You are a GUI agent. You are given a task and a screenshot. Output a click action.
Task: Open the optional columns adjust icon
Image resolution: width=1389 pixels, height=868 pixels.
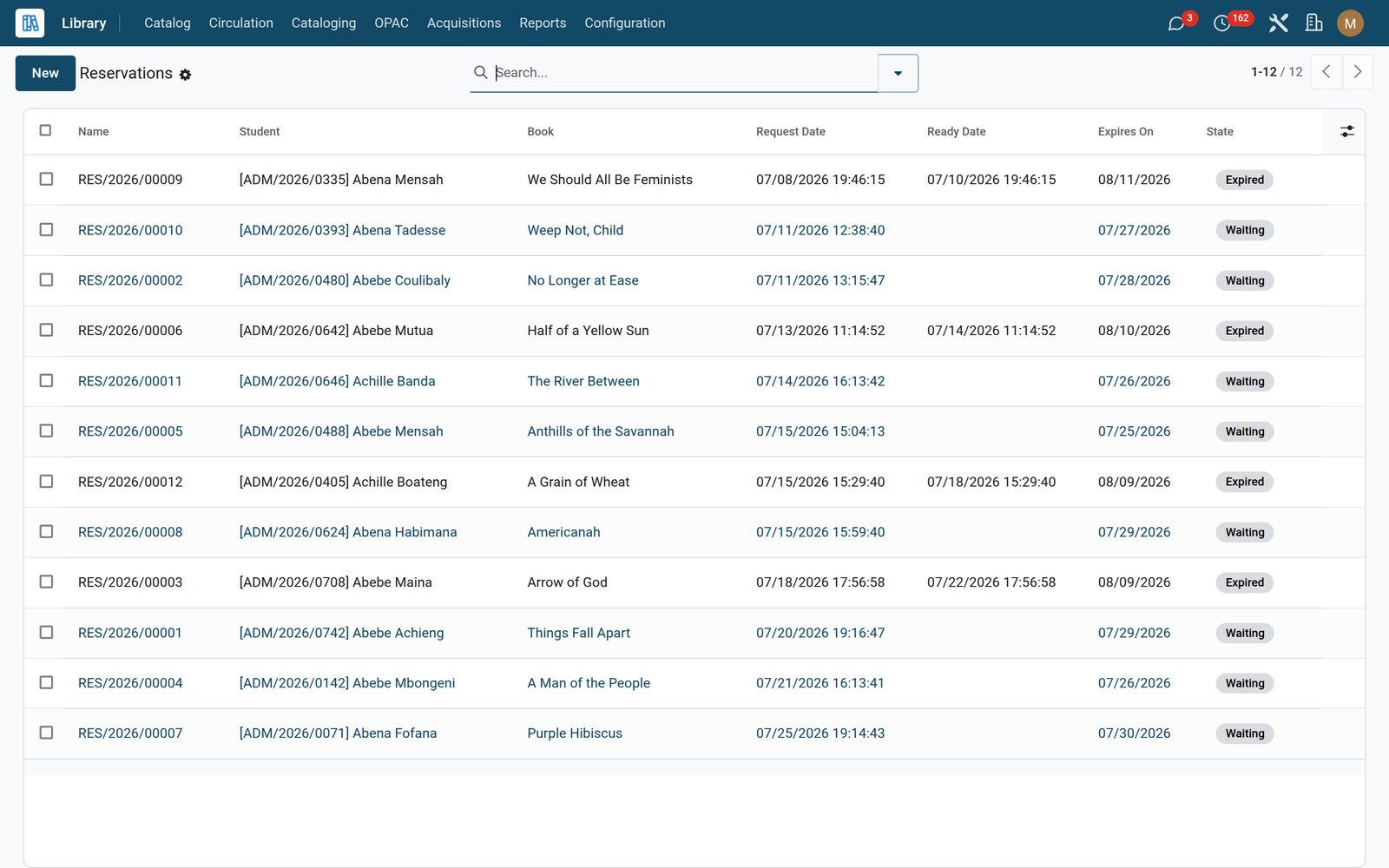tap(1346, 131)
